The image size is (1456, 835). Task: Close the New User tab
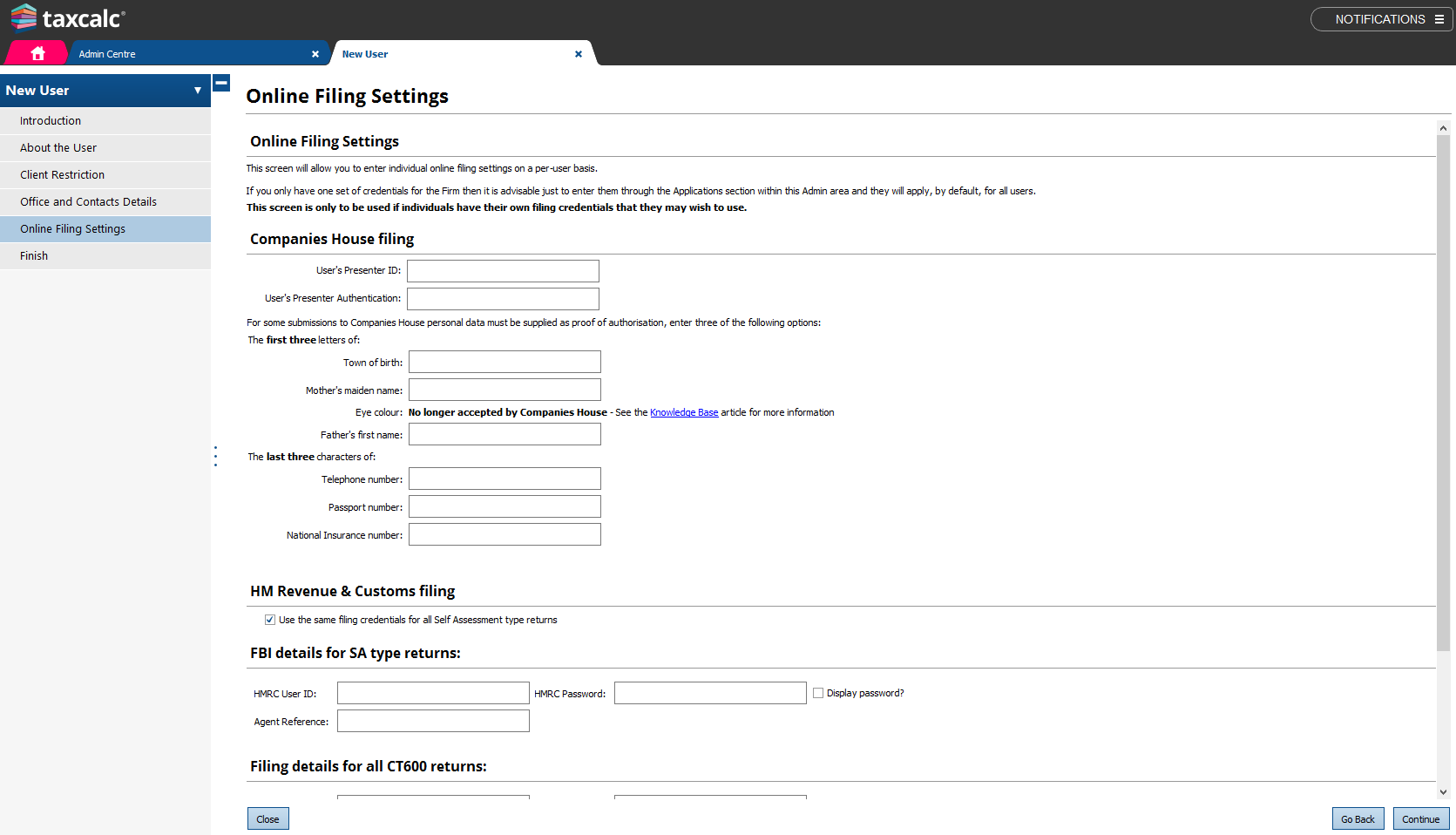[x=579, y=53]
